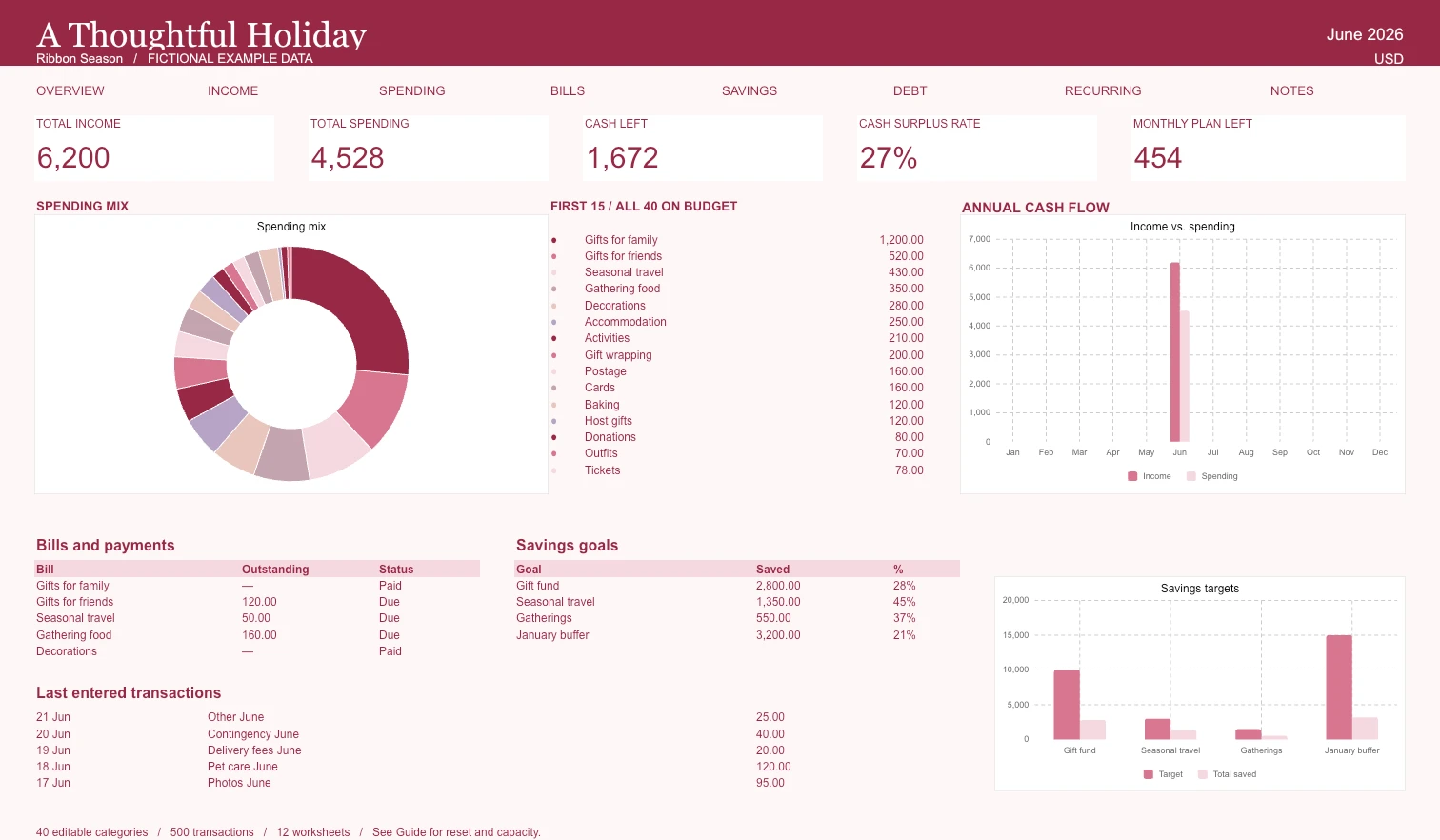Click the 21 Jun transaction date

click(53, 717)
